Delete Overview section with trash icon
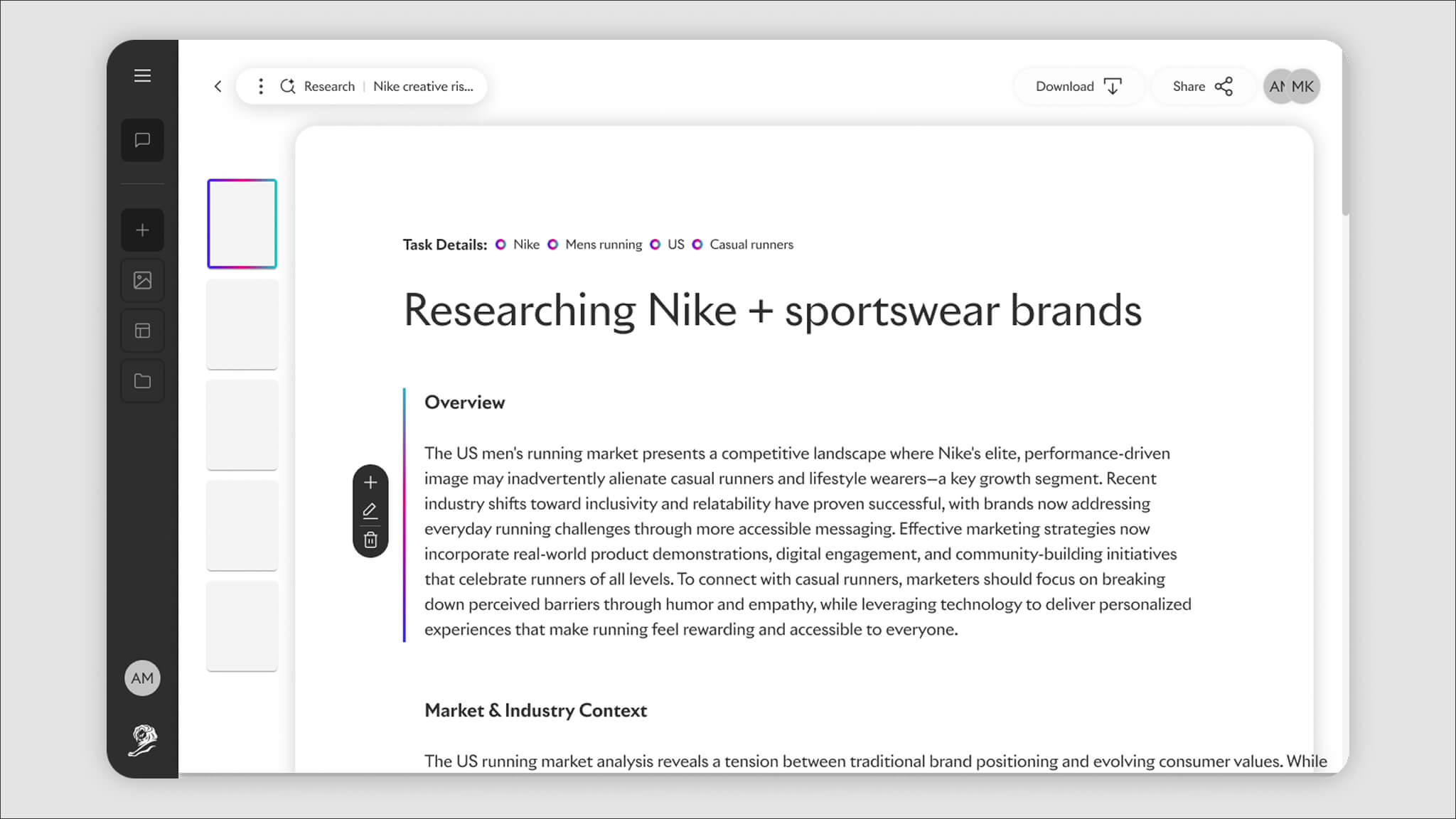Screen dimensions: 1456x819 [x=370, y=540]
